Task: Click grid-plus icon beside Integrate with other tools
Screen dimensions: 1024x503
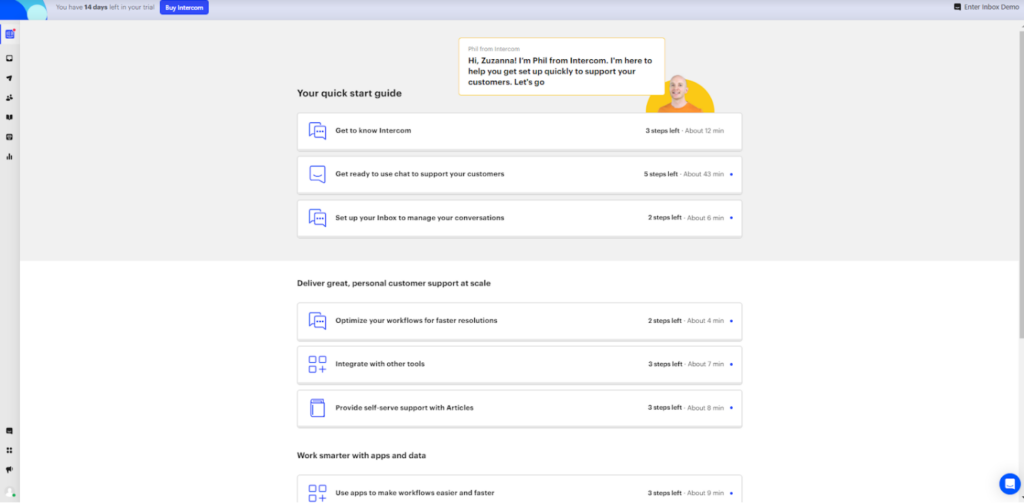Action: click(317, 365)
